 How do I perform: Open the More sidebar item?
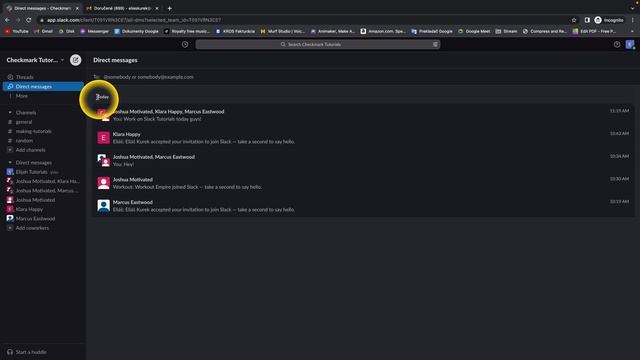(x=43, y=96)
